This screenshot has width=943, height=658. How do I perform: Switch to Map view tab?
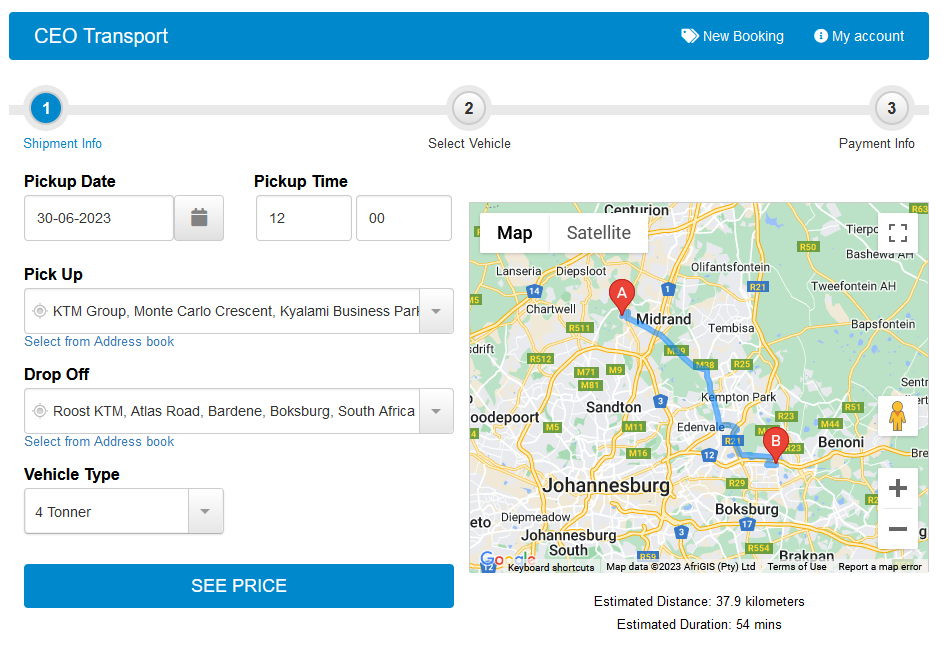514,233
